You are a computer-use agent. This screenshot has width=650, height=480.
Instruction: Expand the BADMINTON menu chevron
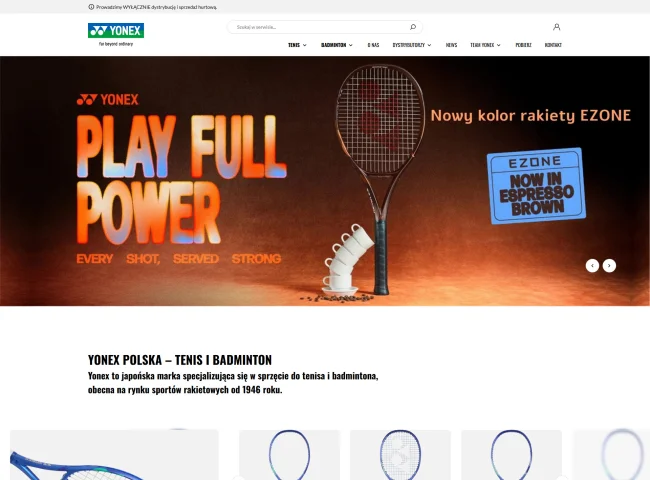click(x=351, y=45)
